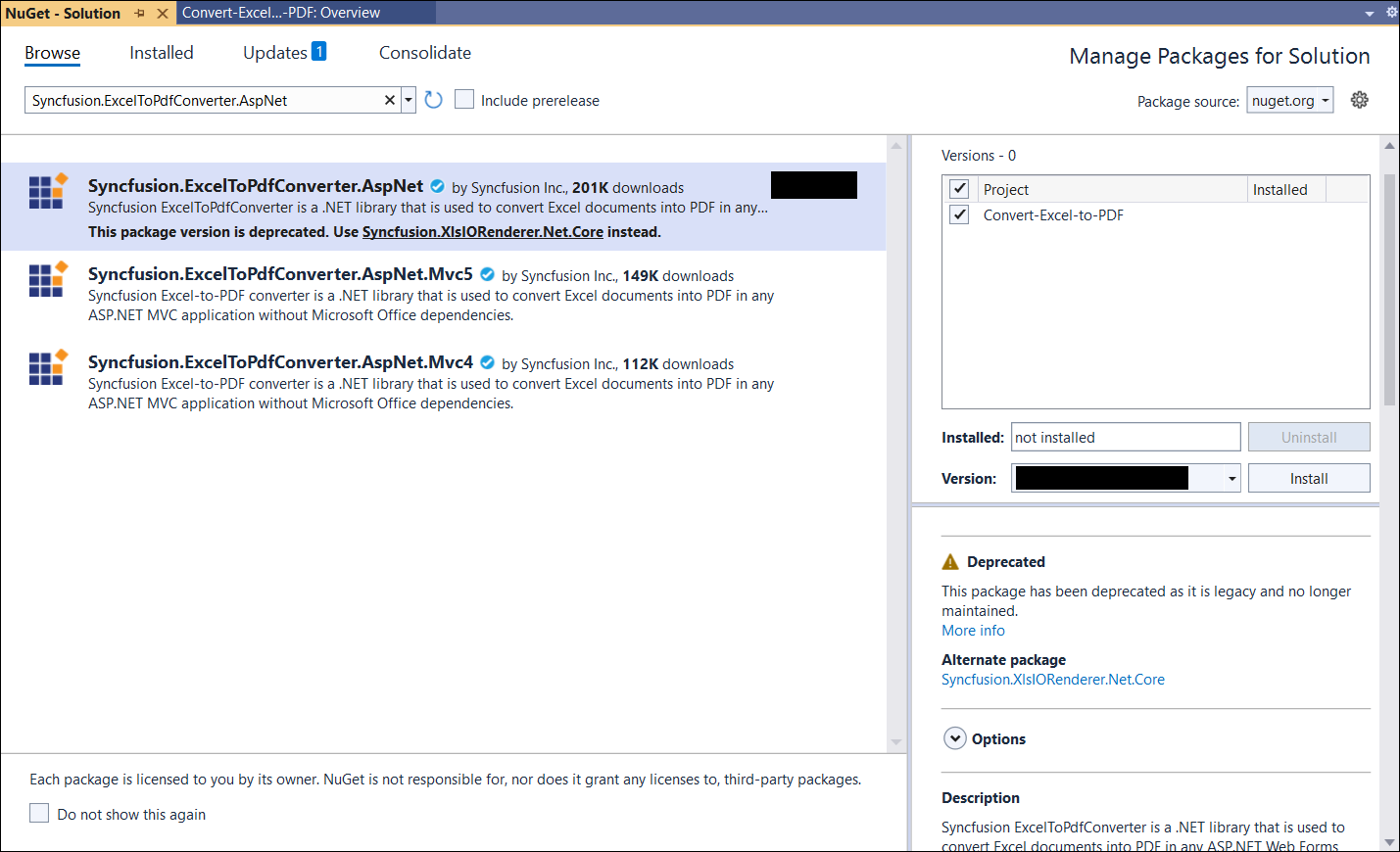This screenshot has height=852, width=1400.
Task: Switch to the Installed tab
Action: [x=162, y=53]
